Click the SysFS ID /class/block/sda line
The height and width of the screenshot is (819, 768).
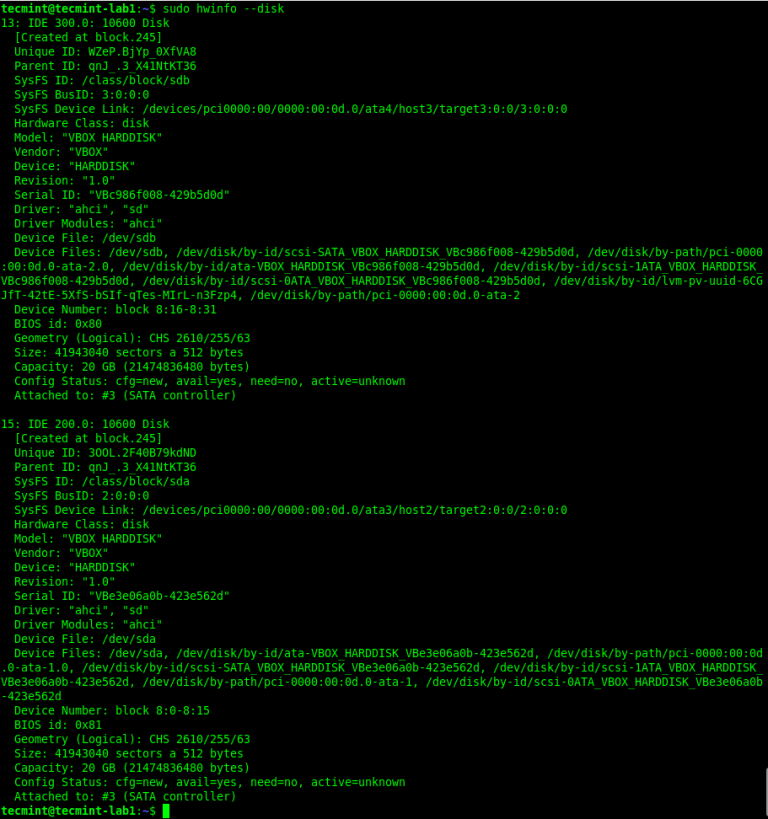click(x=102, y=482)
